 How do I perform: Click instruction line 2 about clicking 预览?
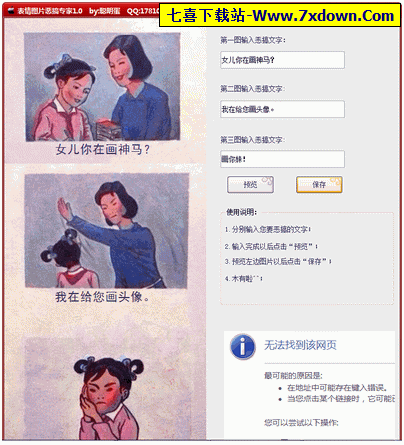(x=271, y=246)
